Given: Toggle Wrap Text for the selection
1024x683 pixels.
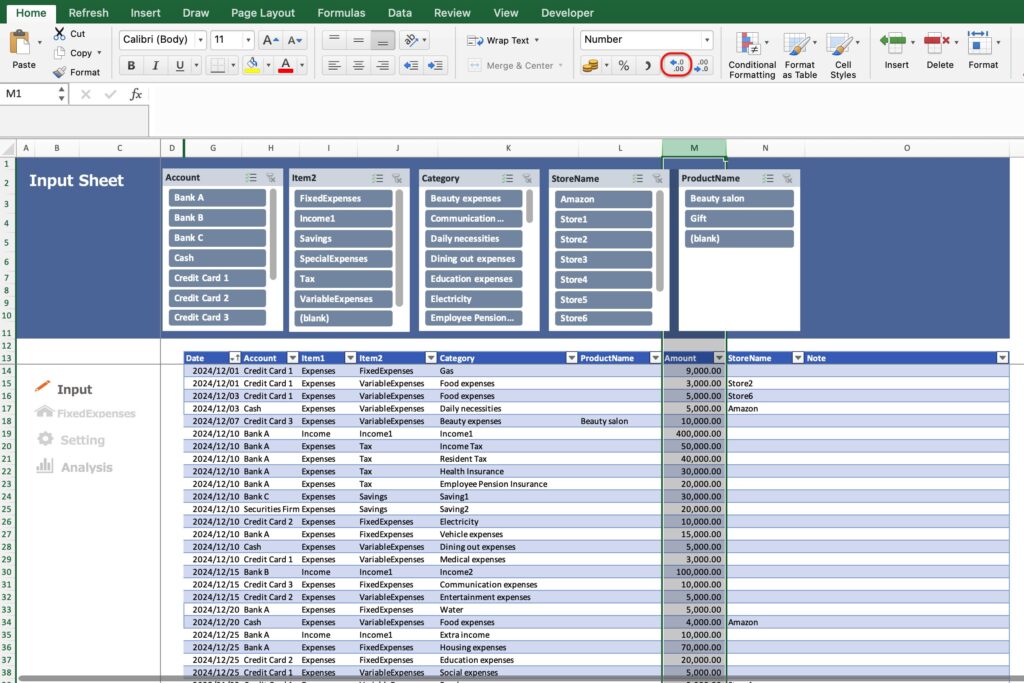Looking at the screenshot, I should [500, 40].
